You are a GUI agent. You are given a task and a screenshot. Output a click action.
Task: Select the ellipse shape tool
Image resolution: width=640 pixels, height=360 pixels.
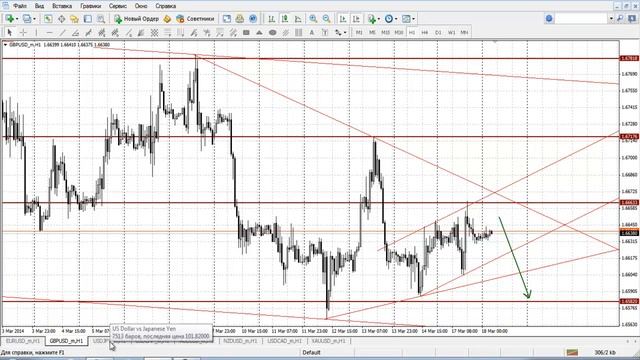pos(273,32)
